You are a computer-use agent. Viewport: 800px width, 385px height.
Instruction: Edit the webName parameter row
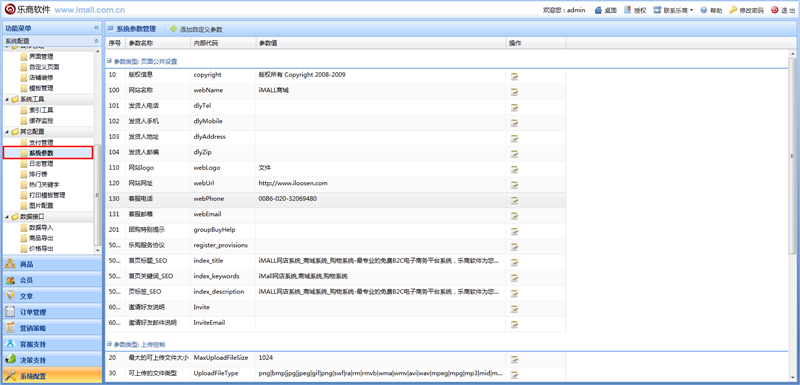pos(515,92)
